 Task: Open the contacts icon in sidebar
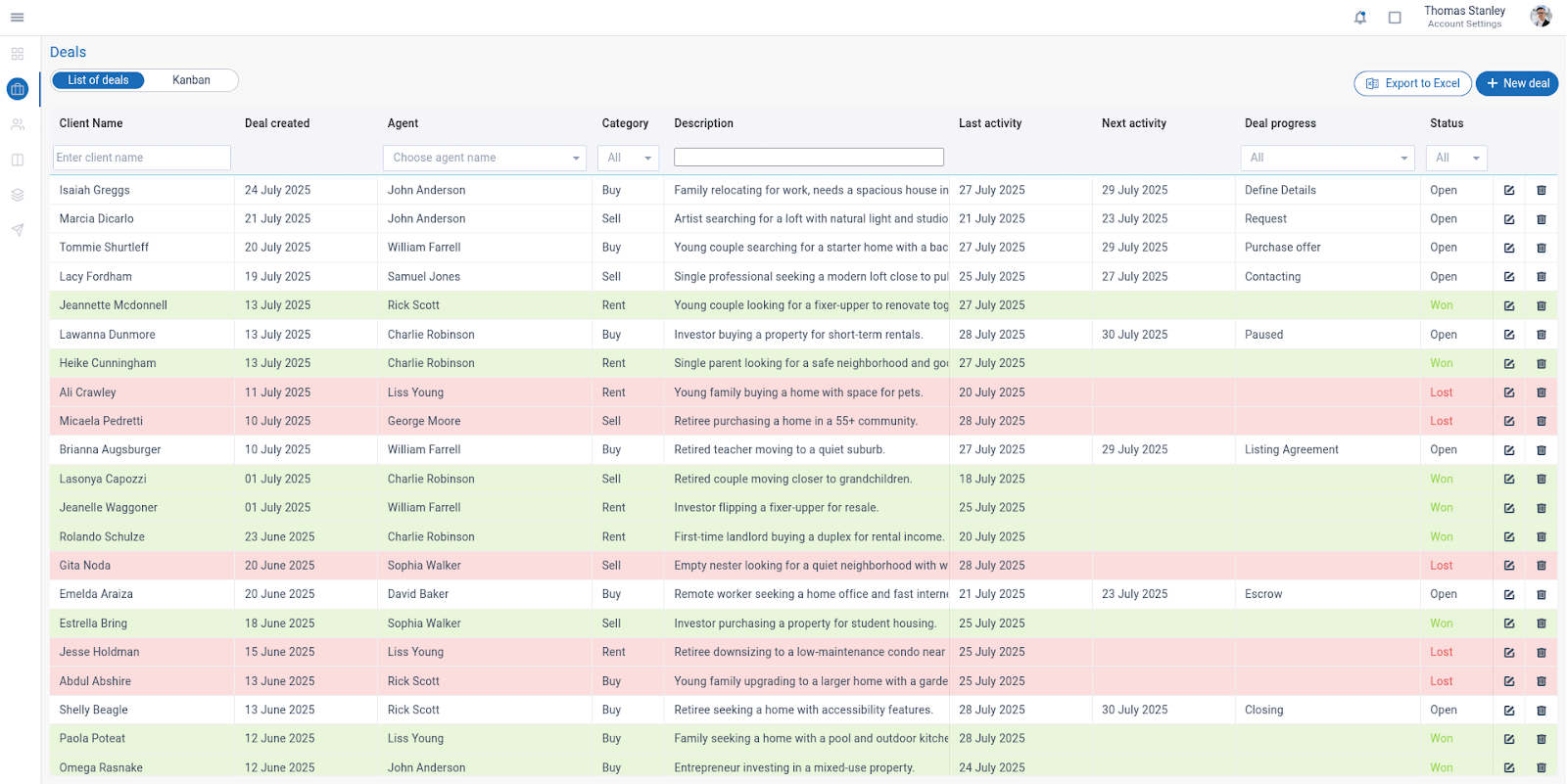tap(18, 124)
